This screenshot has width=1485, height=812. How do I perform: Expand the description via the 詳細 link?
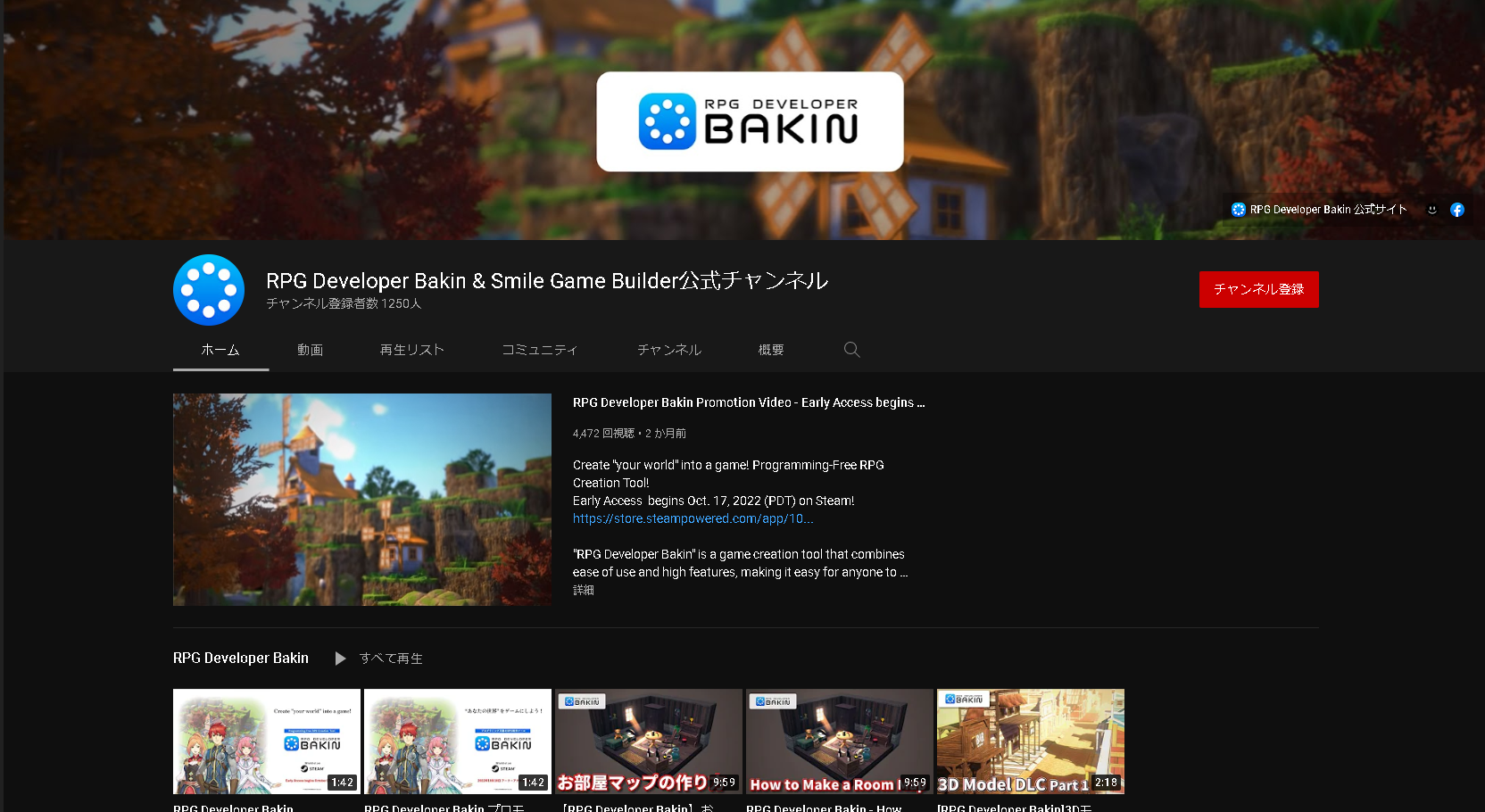pyautogui.click(x=583, y=590)
